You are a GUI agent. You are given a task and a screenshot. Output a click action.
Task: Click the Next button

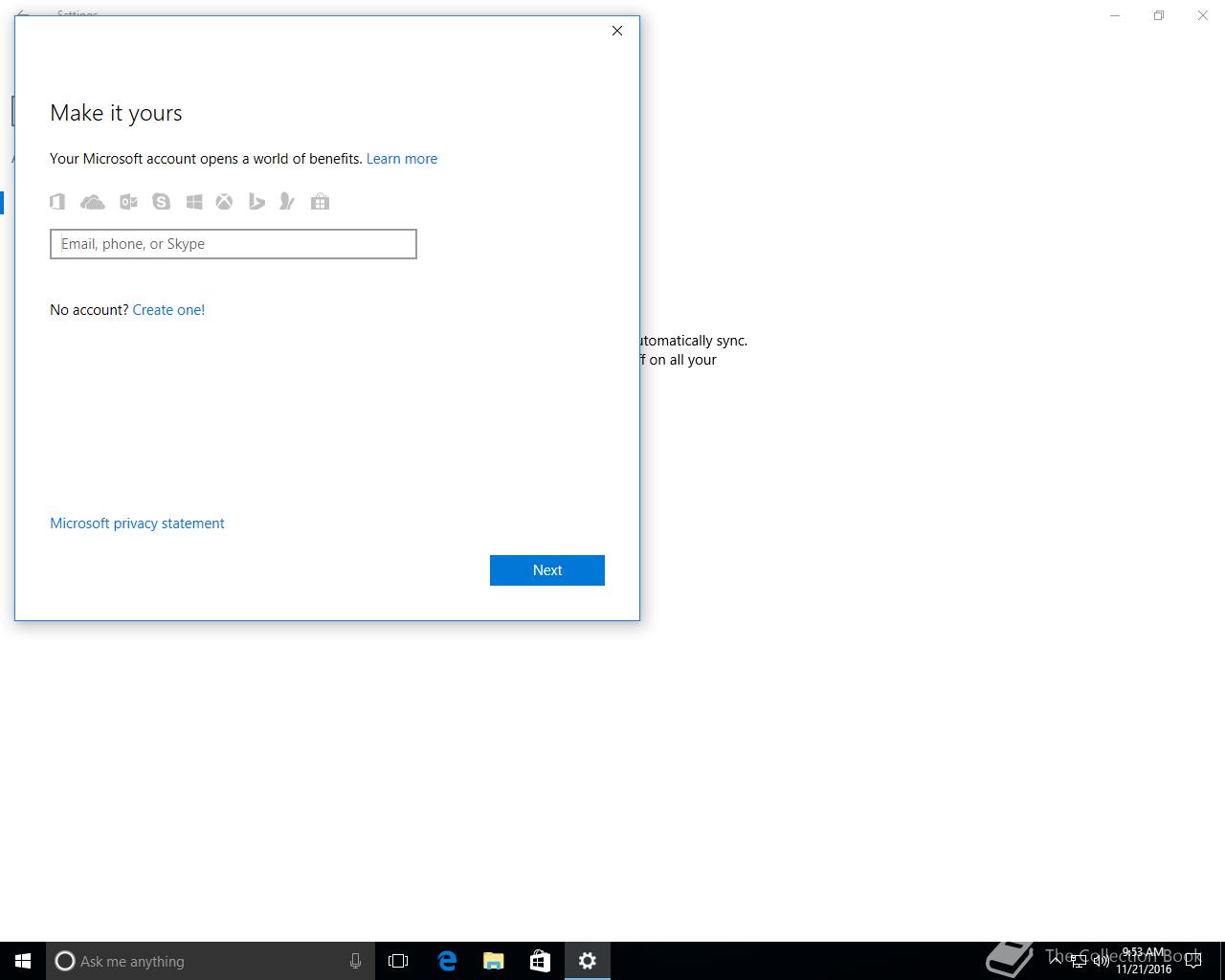click(547, 570)
